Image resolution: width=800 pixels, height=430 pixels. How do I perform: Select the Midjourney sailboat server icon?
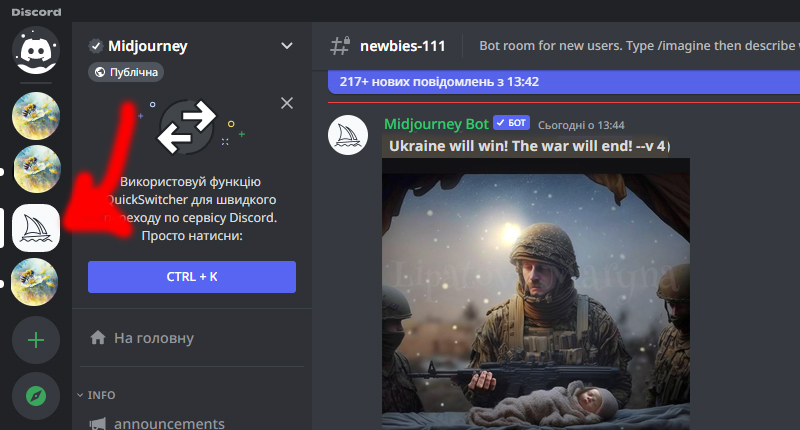coord(36,228)
